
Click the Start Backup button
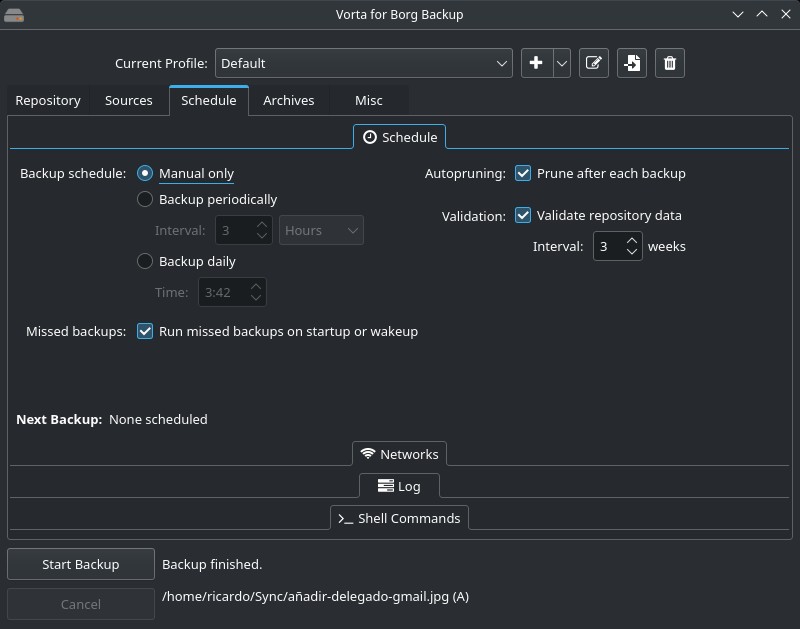(x=81, y=564)
